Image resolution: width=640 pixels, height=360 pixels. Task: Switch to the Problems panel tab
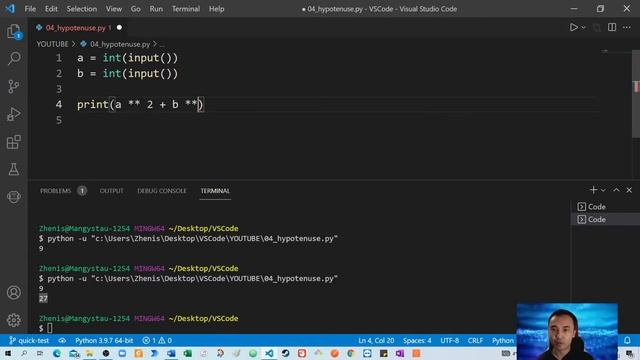pyautogui.click(x=56, y=191)
